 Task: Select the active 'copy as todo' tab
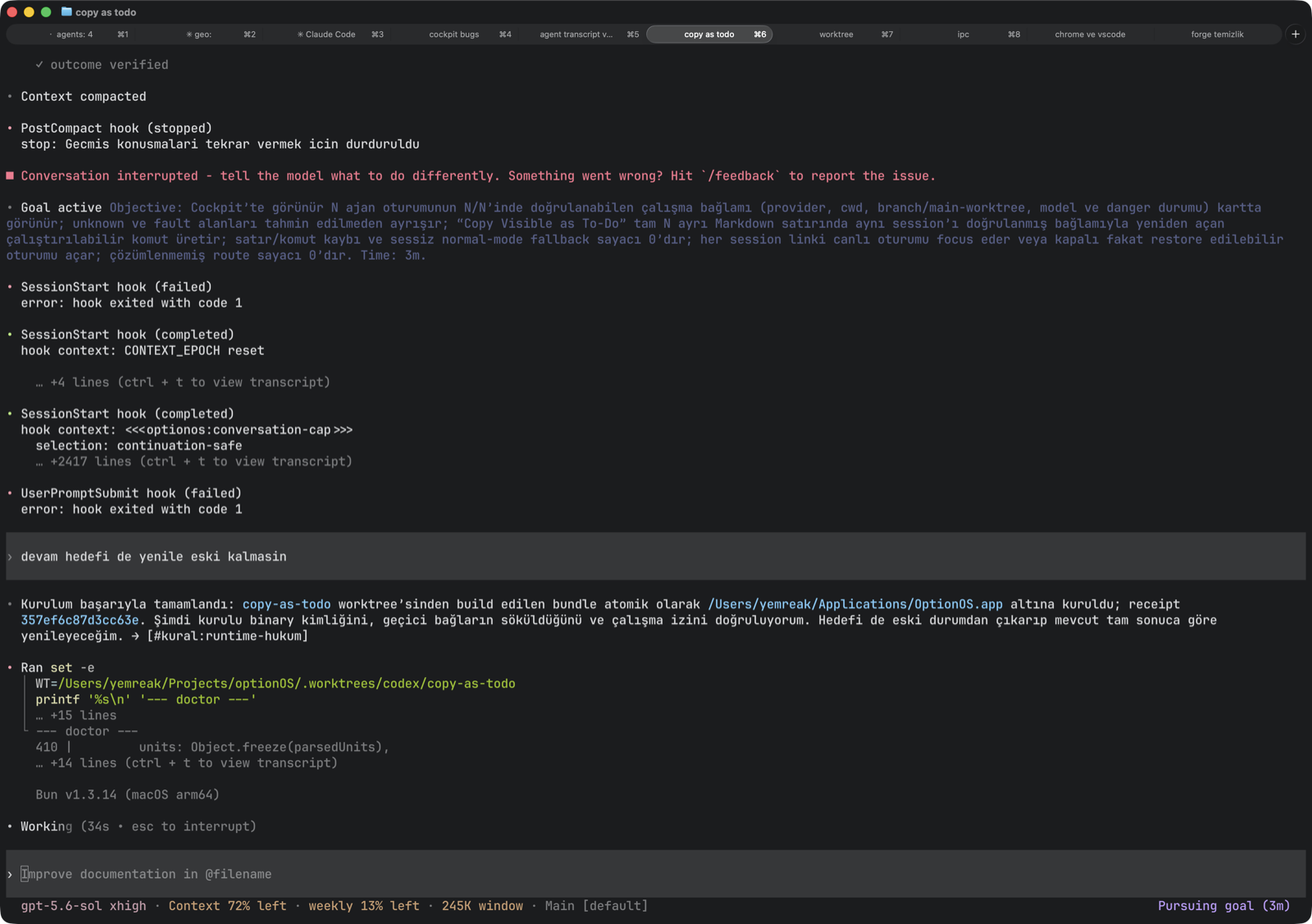709,34
